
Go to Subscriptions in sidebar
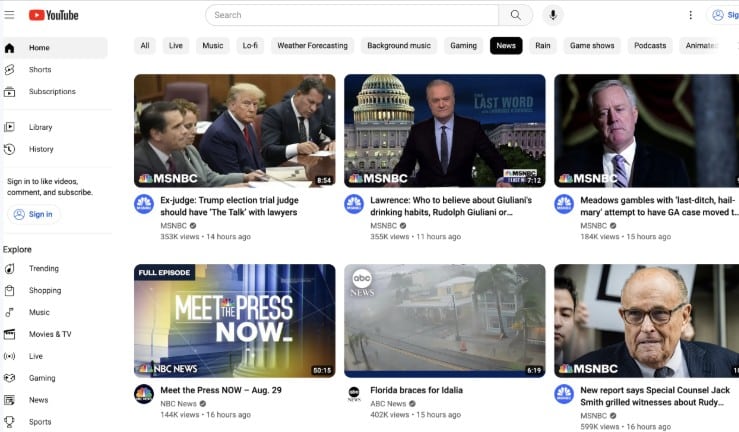pyautogui.click(x=52, y=92)
